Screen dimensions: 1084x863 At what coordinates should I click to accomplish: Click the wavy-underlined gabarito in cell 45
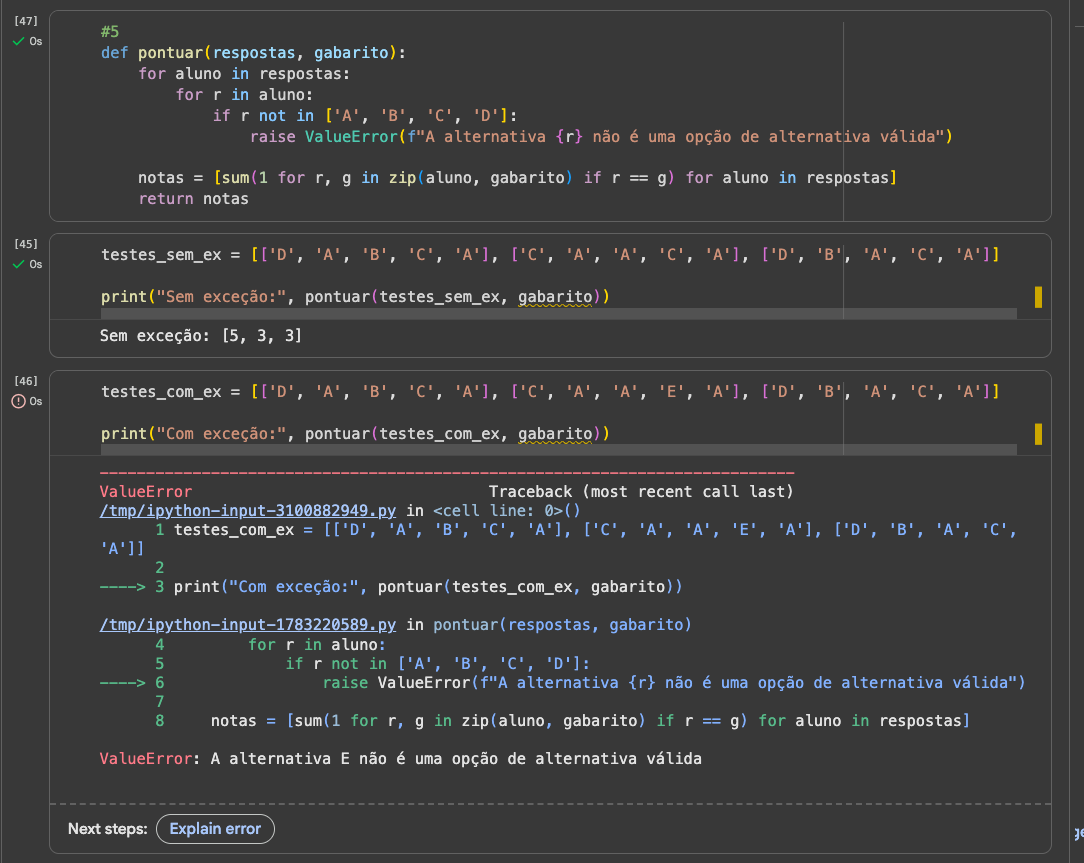[x=555, y=297]
